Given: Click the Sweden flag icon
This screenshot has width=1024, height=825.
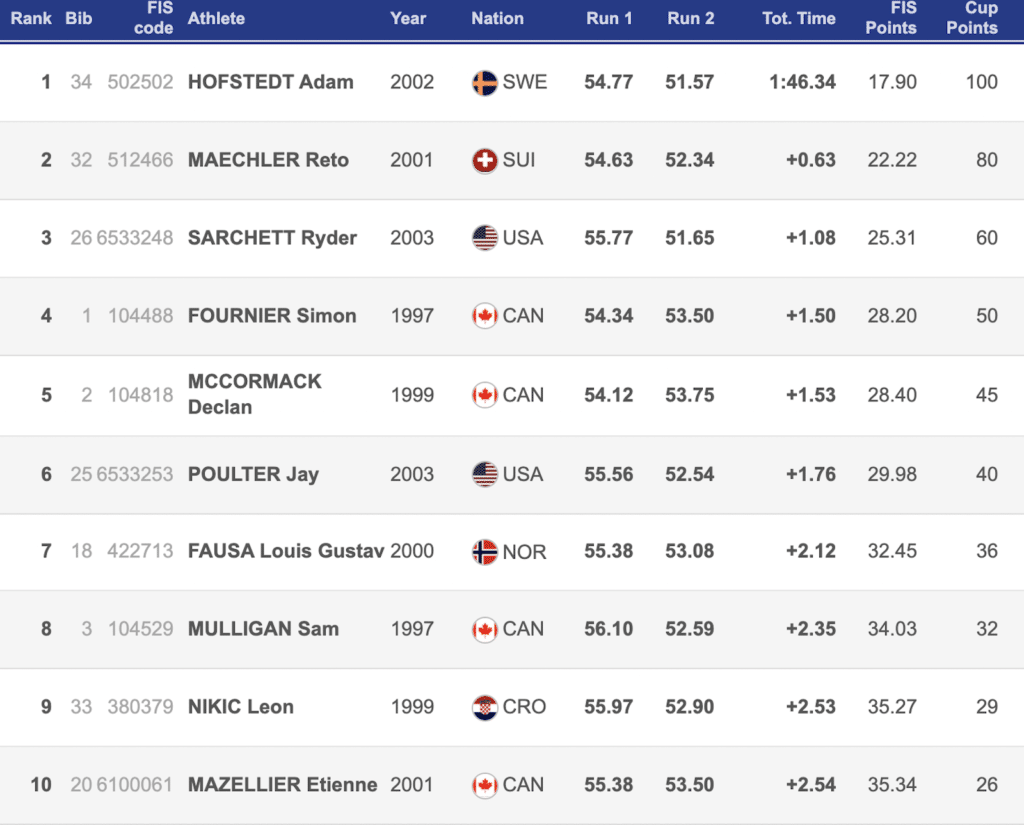Looking at the screenshot, I should [x=485, y=83].
